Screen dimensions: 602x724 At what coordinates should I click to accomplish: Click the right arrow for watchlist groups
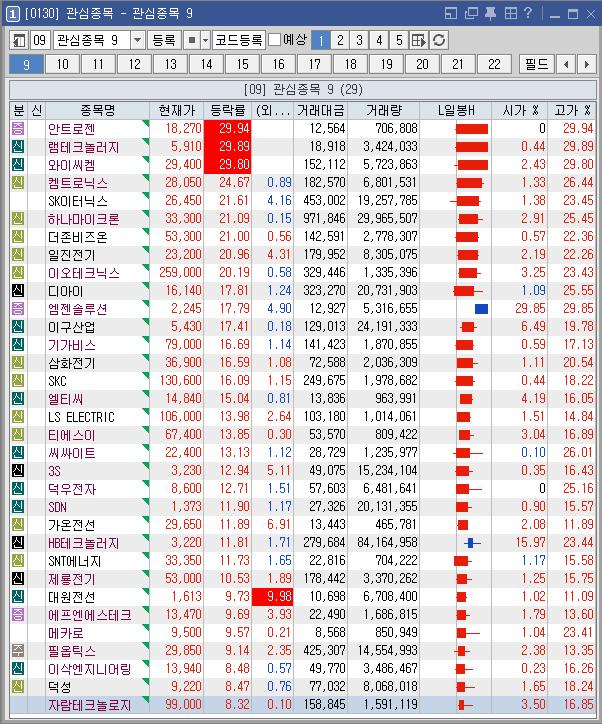tap(587, 64)
